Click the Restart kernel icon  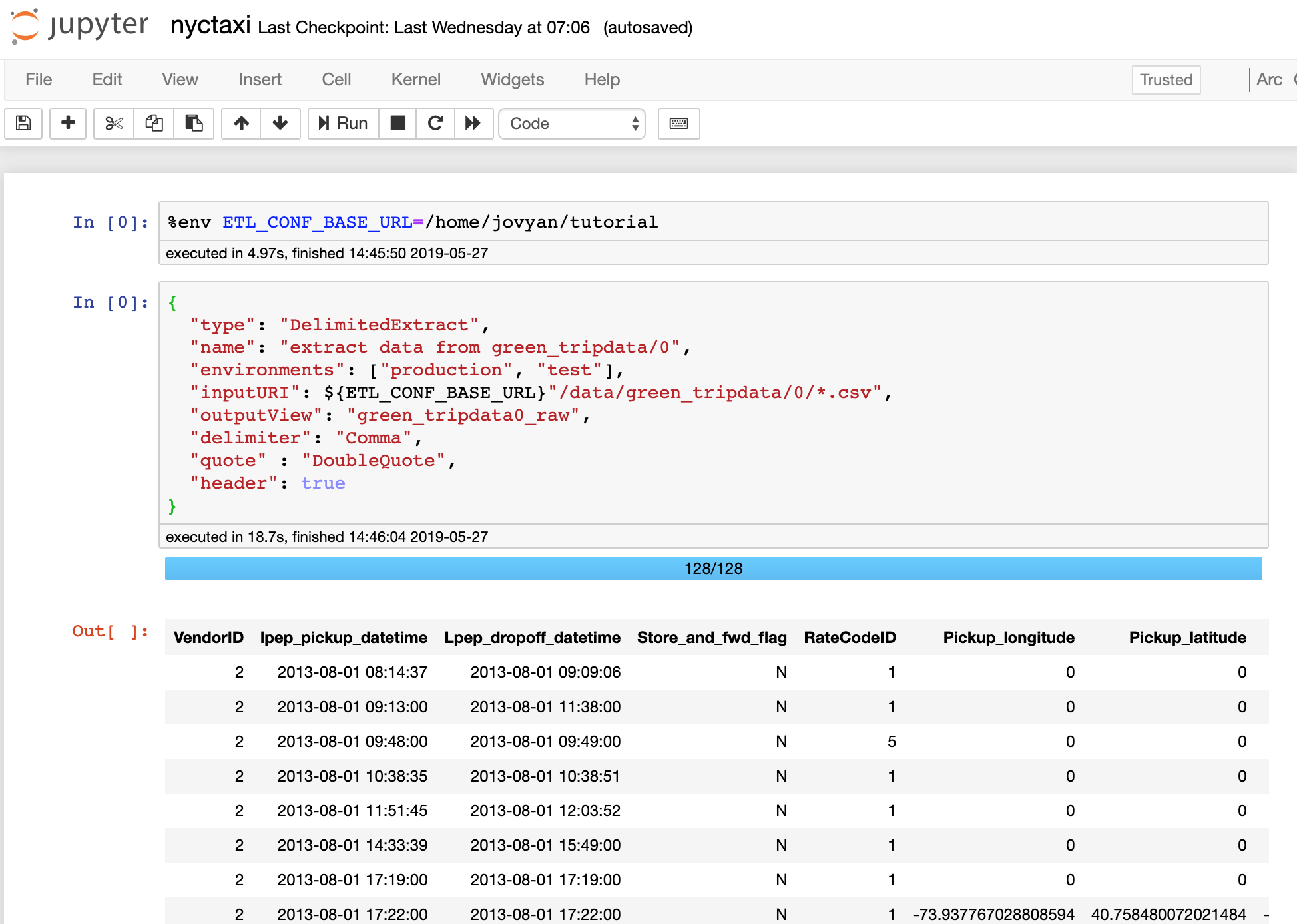[435, 123]
